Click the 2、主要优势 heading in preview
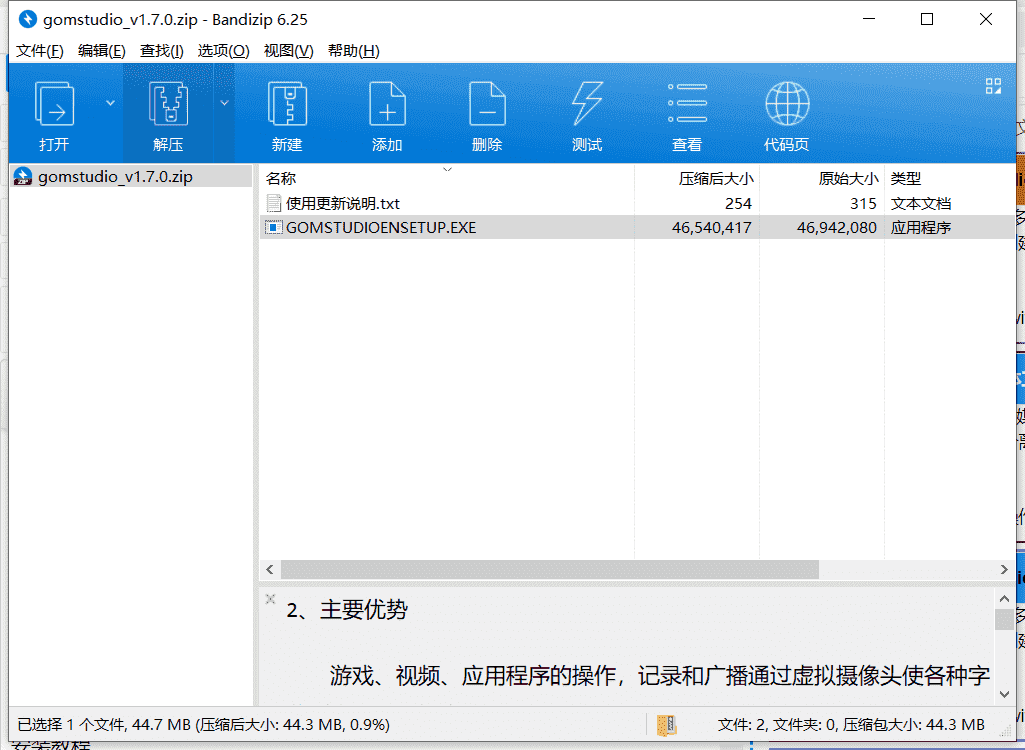1025x750 pixels. coord(346,610)
